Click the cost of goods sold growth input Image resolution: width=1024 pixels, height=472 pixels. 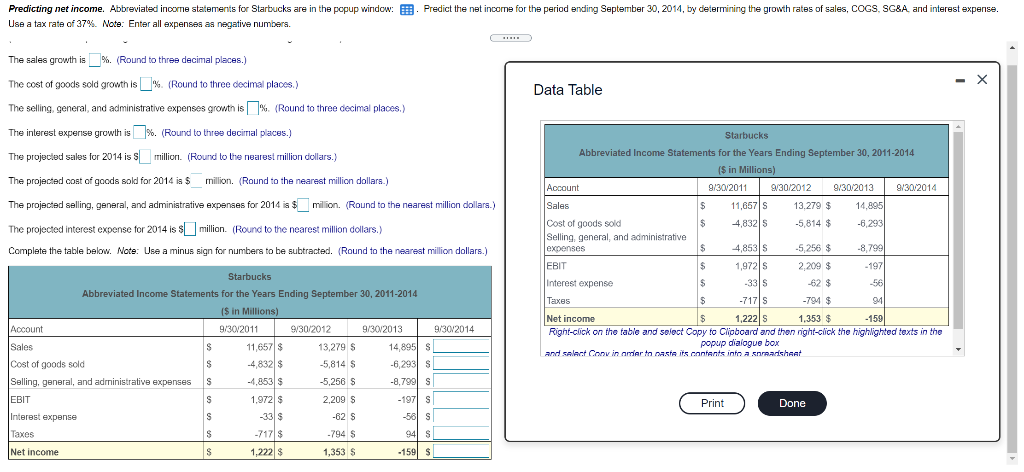point(146,85)
